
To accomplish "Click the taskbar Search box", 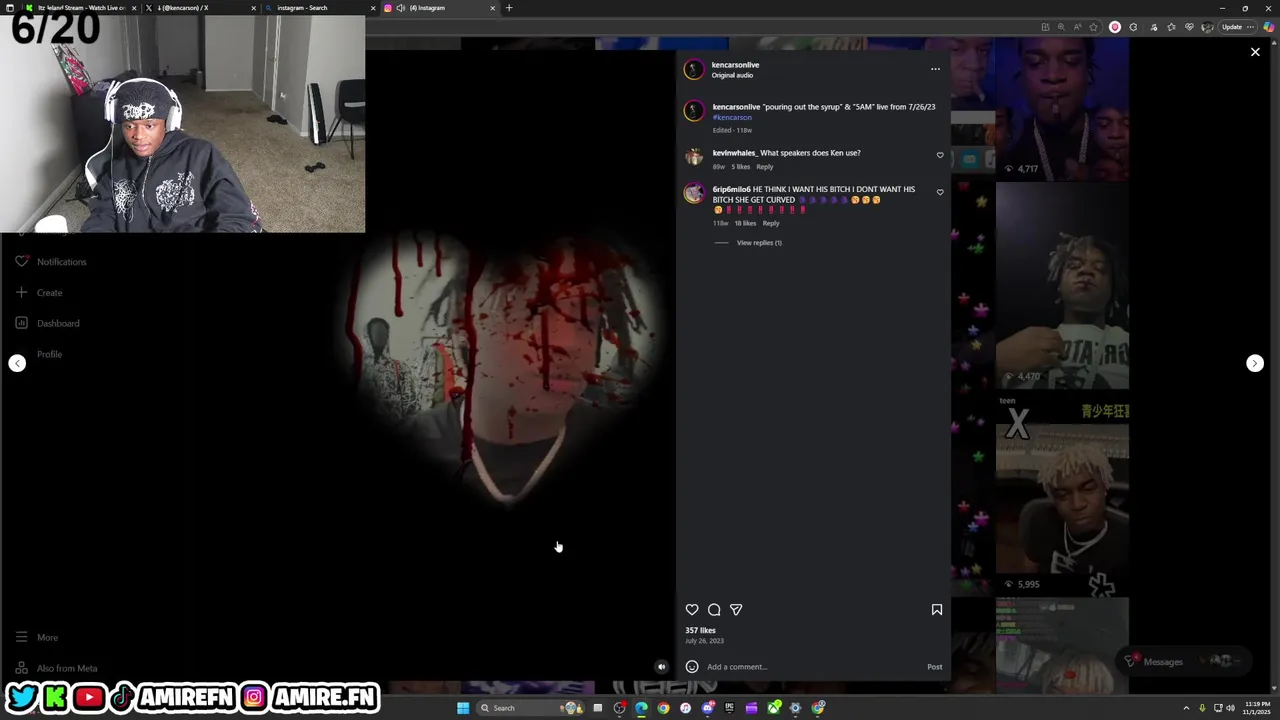I will [x=530, y=708].
